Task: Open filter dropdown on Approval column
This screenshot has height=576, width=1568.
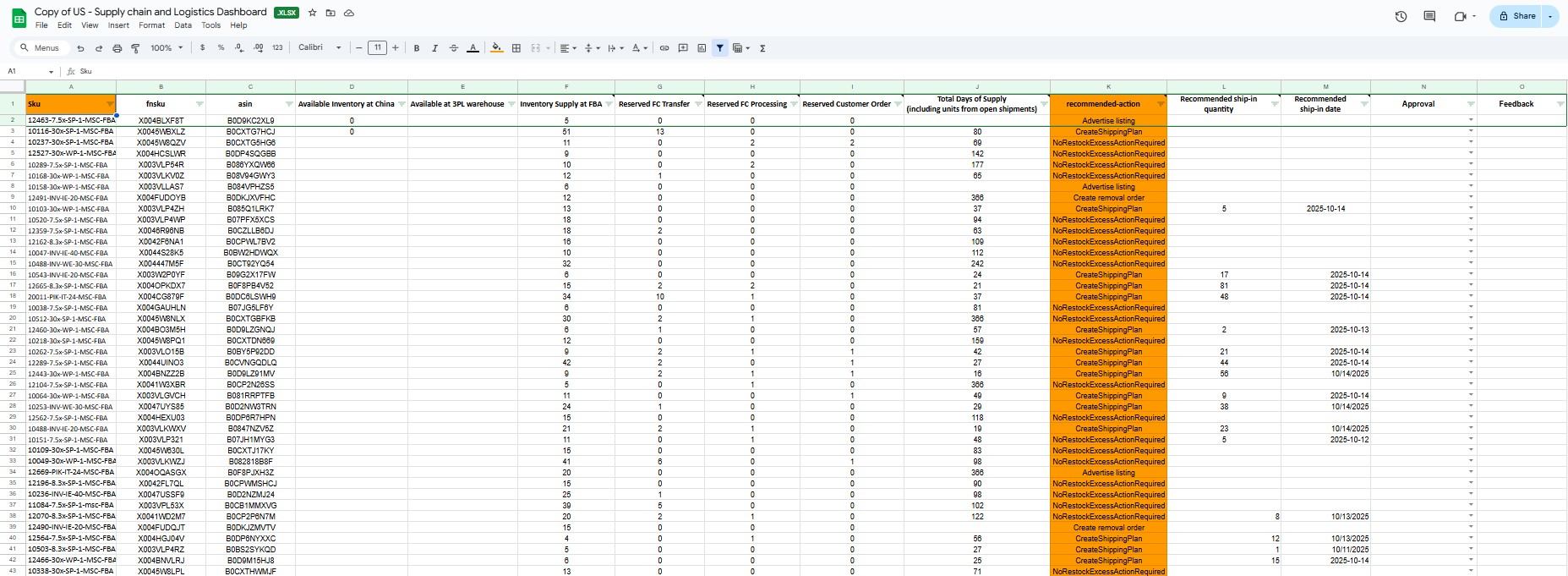Action: tap(1471, 104)
